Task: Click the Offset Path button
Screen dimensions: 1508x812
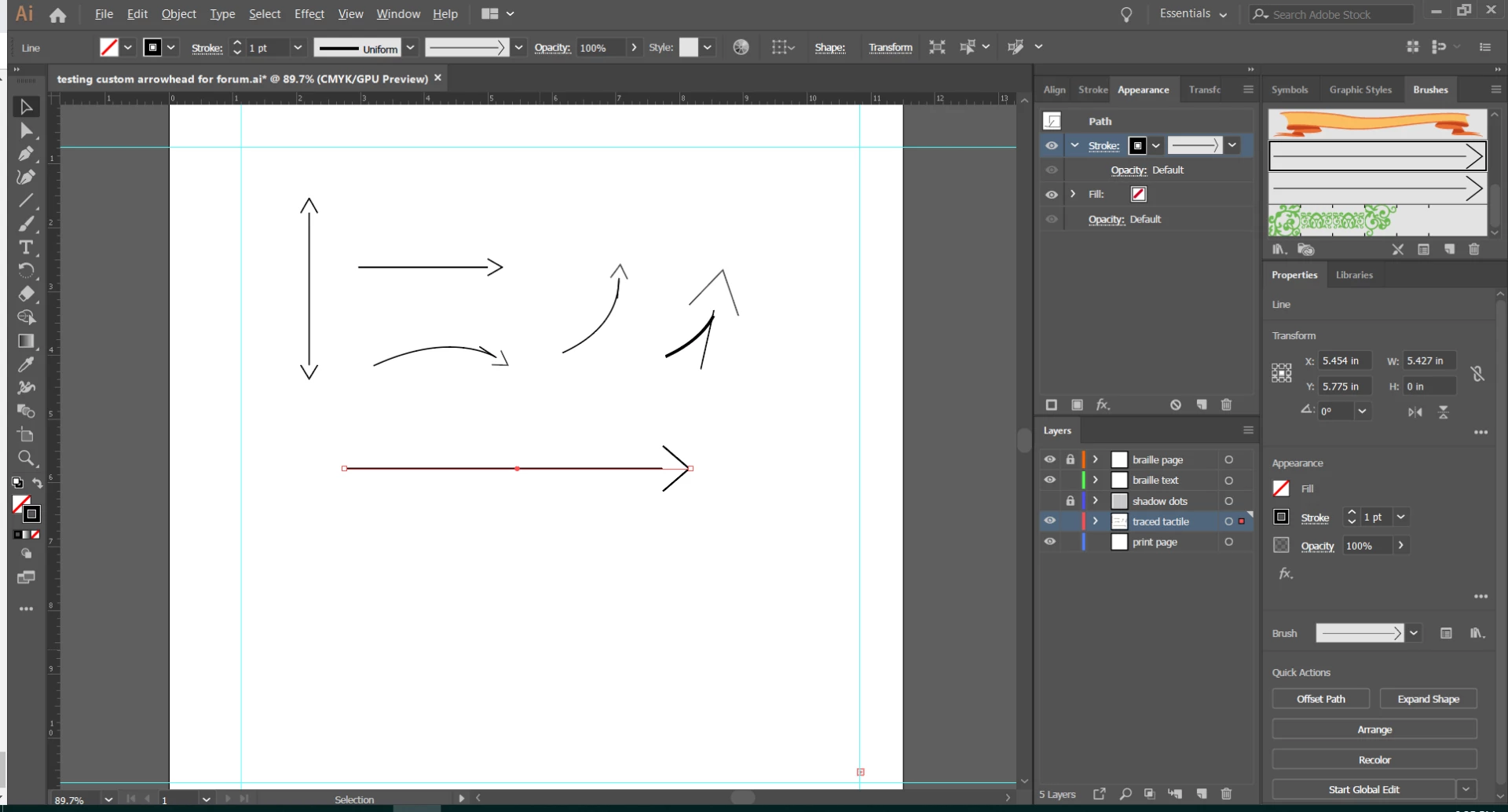Action: [x=1321, y=699]
